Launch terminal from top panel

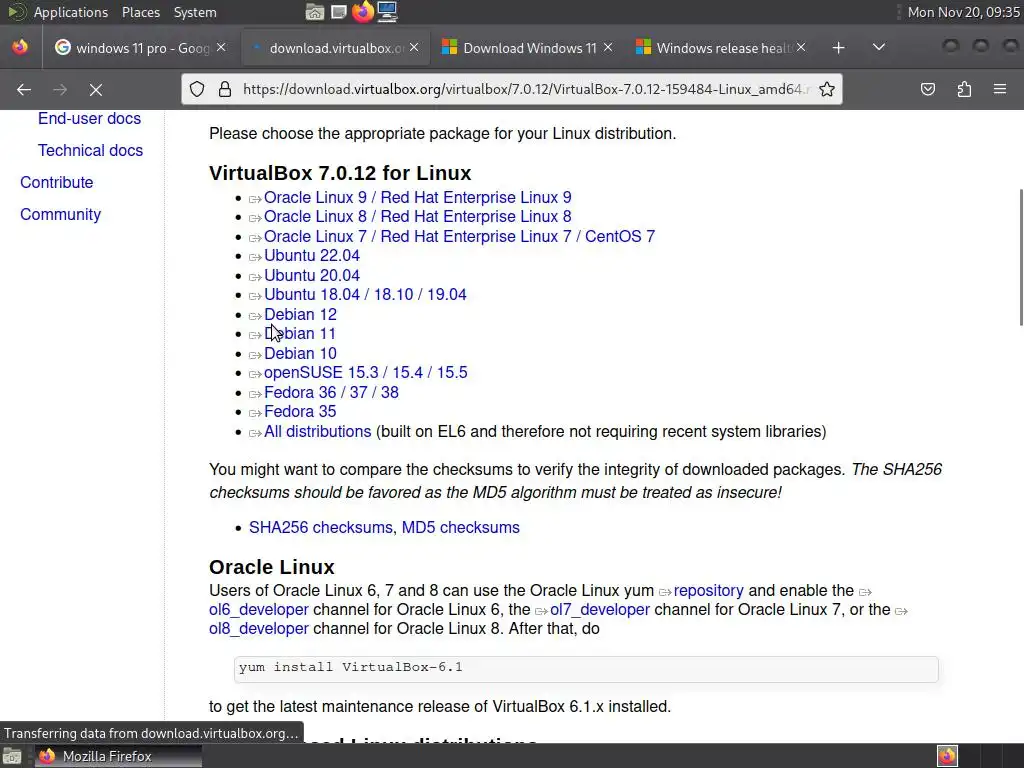pos(338,12)
